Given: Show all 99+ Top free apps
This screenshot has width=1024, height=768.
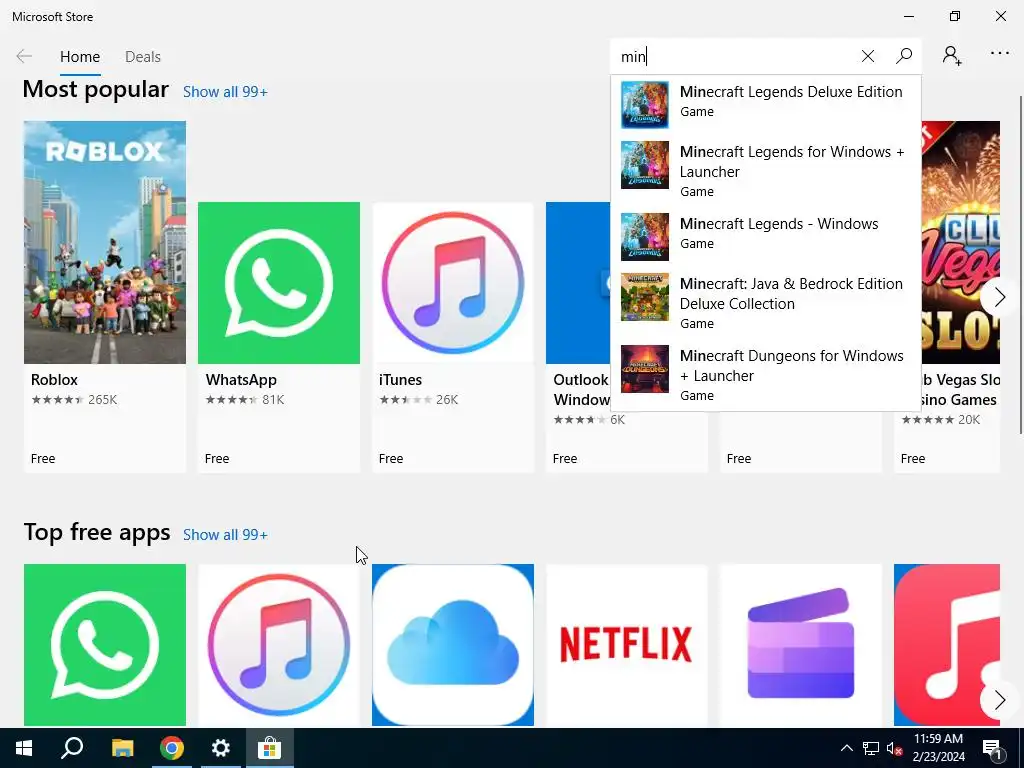Looking at the screenshot, I should [225, 535].
